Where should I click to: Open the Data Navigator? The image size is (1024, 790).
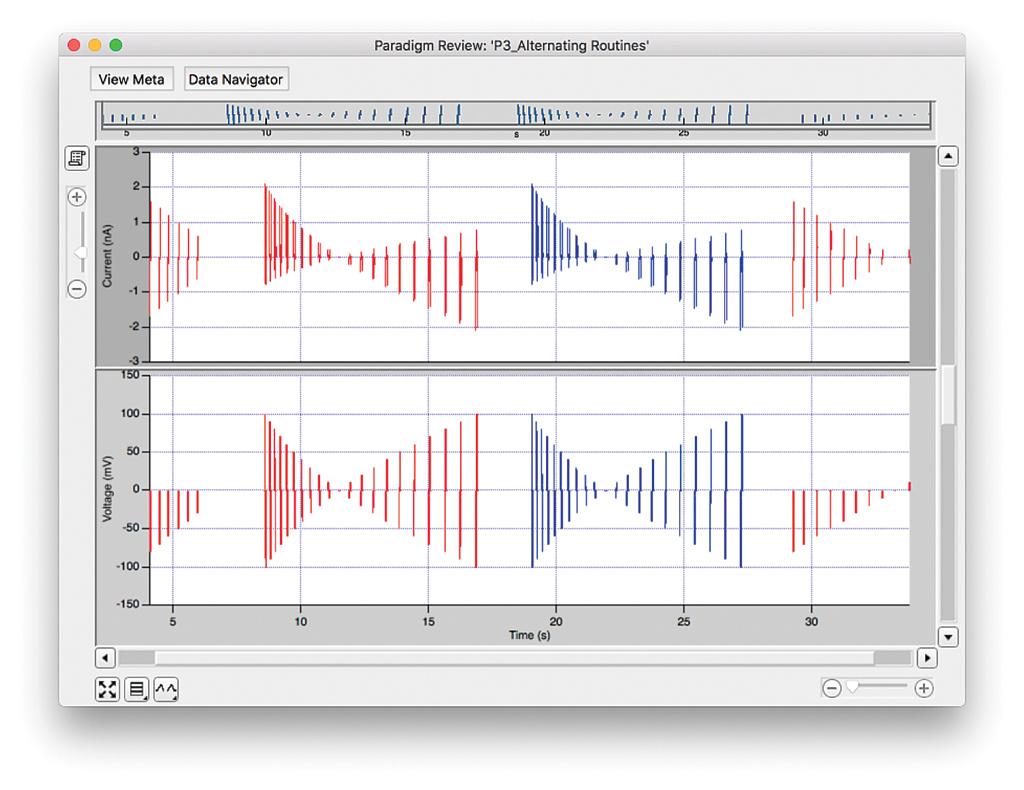coord(236,79)
